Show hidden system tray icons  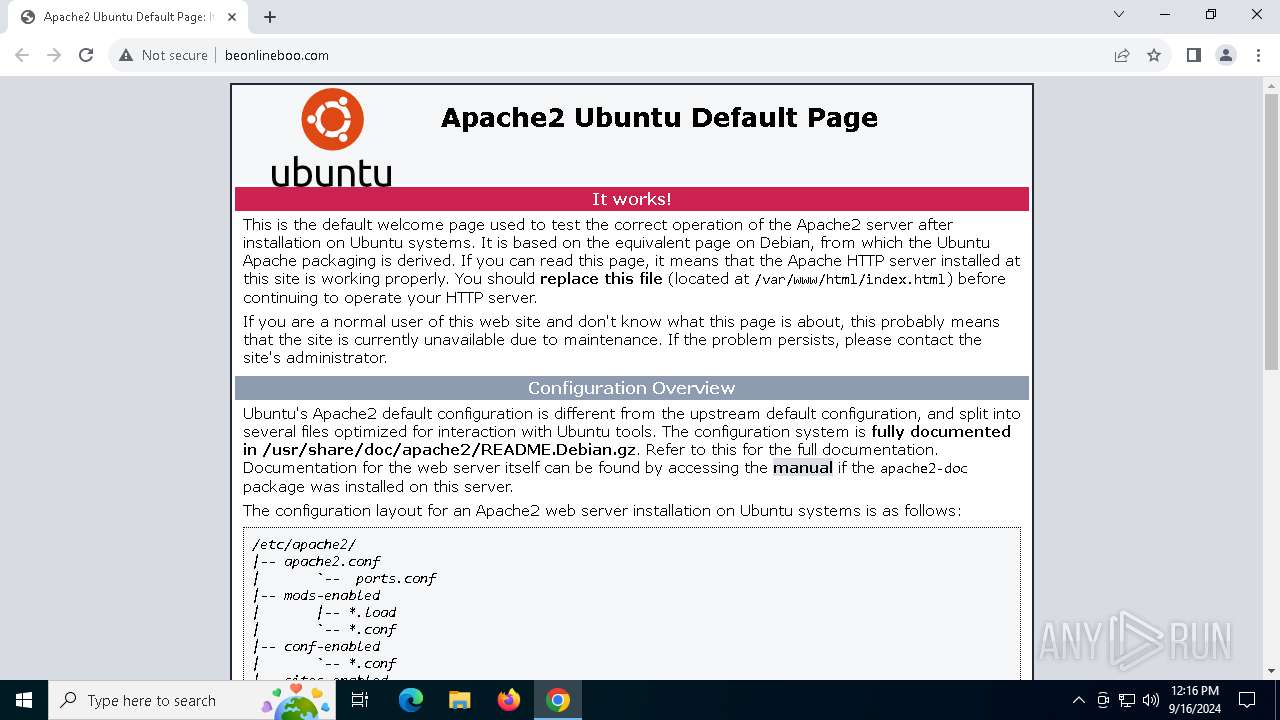1078,700
